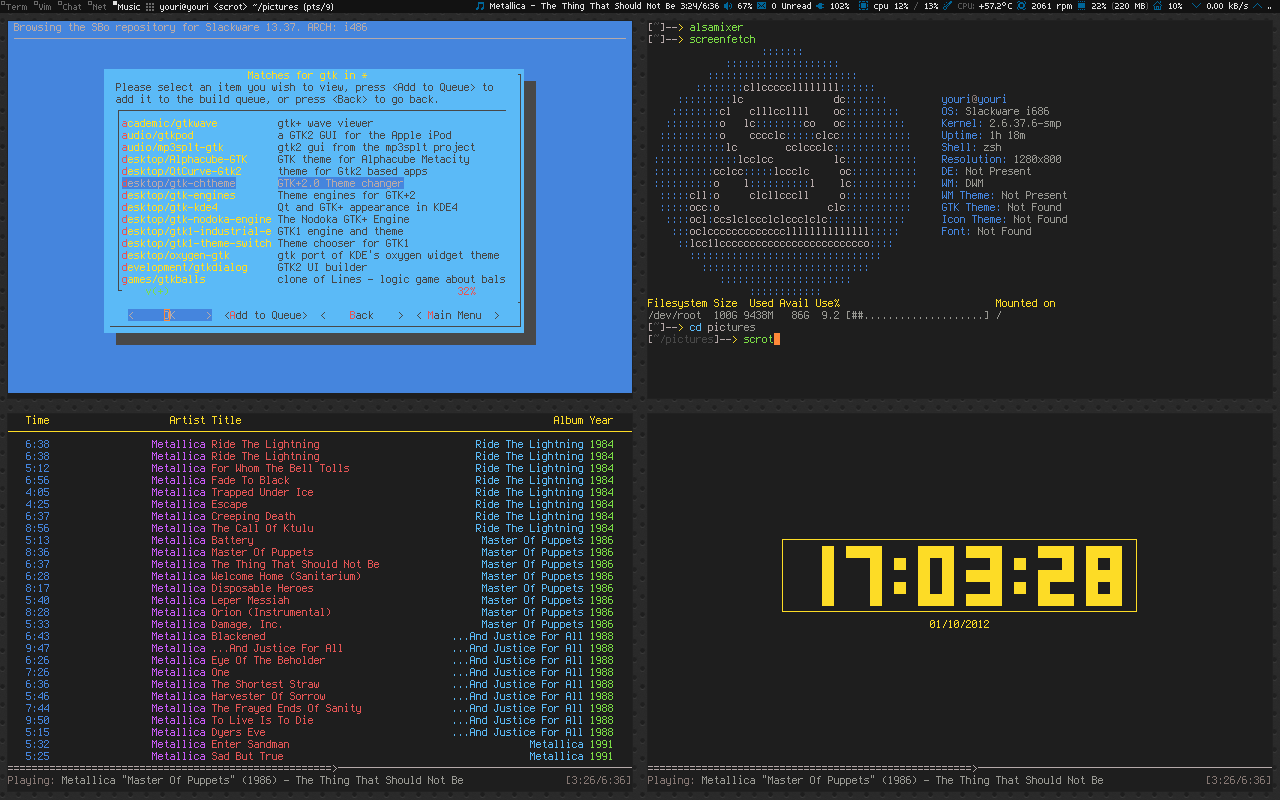Switch to the Chat tag
The height and width of the screenshot is (800, 1280).
coord(71,6)
